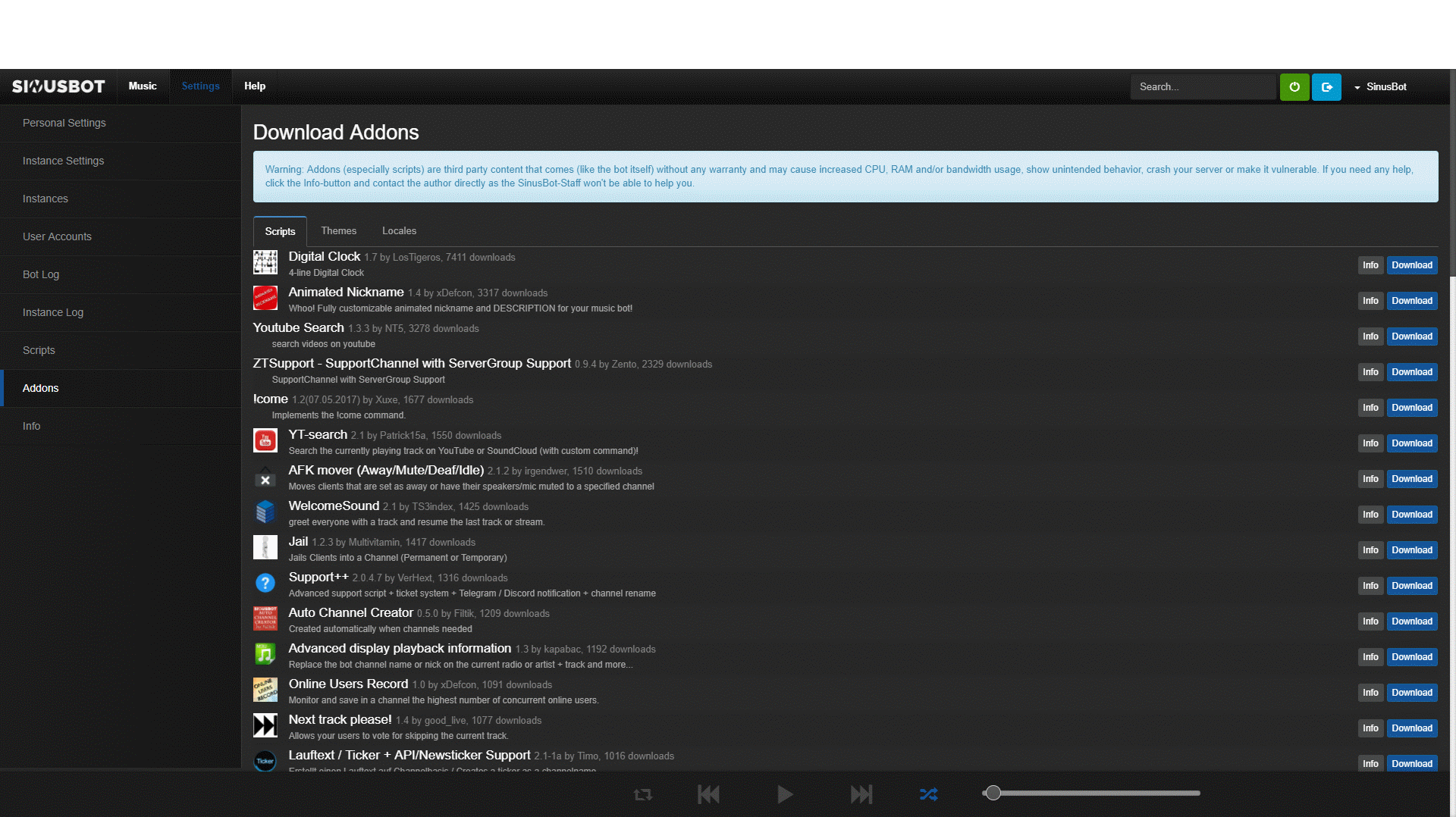Toggle shuffle playback mode
This screenshot has height=817, width=1456.
tap(928, 794)
